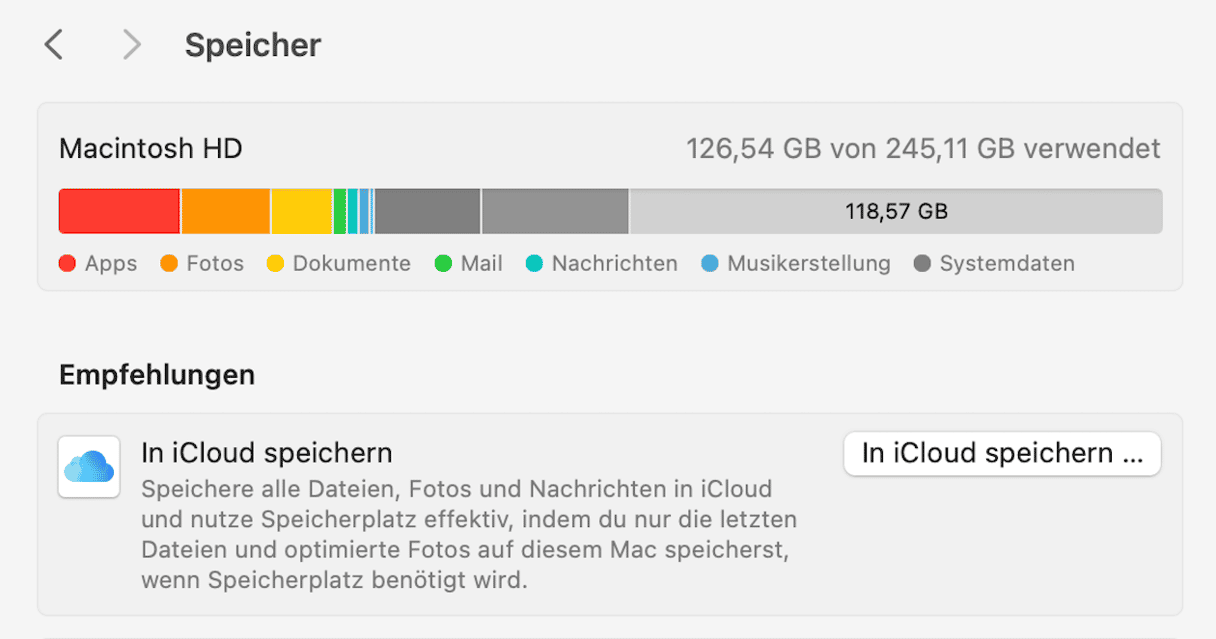Click the Empfehlungen section heading
The image size is (1216, 639).
[x=157, y=375]
